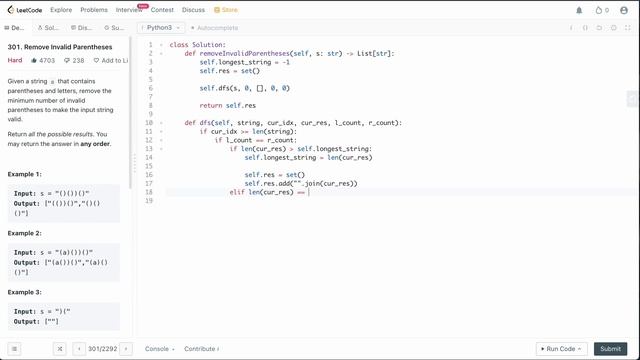Open the Explore menu
The height and width of the screenshot is (360, 640).
(61, 10)
